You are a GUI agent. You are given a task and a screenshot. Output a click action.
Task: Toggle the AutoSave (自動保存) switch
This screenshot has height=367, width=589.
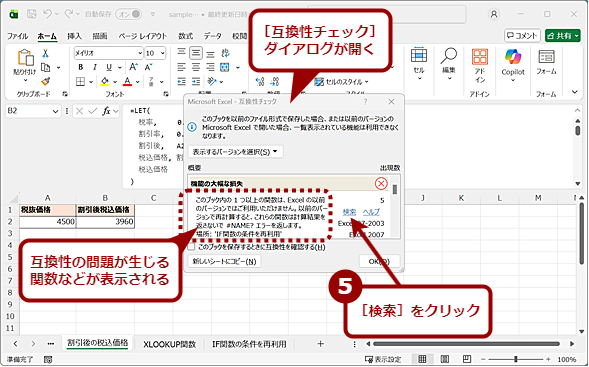[x=129, y=14]
